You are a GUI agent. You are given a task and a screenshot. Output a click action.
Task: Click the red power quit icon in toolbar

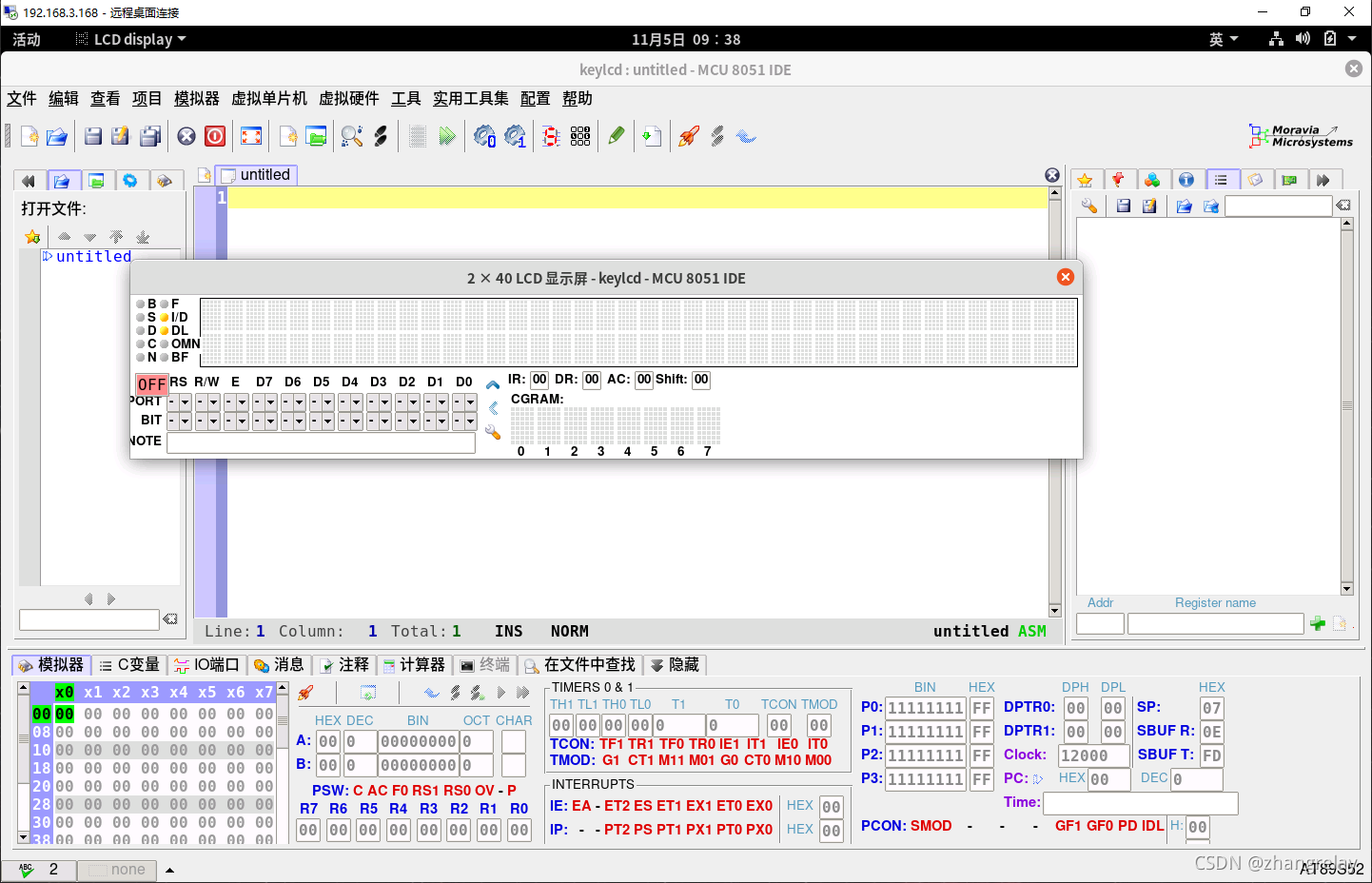tap(215, 136)
